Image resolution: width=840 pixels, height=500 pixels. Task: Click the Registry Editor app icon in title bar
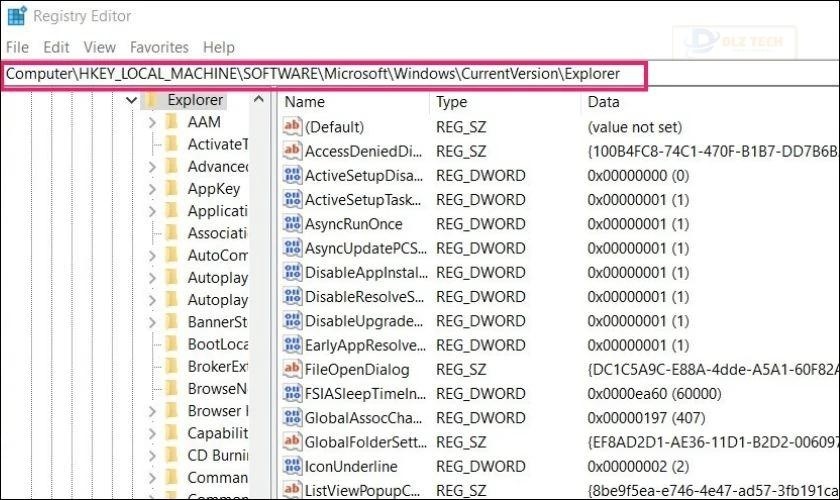tap(16, 16)
